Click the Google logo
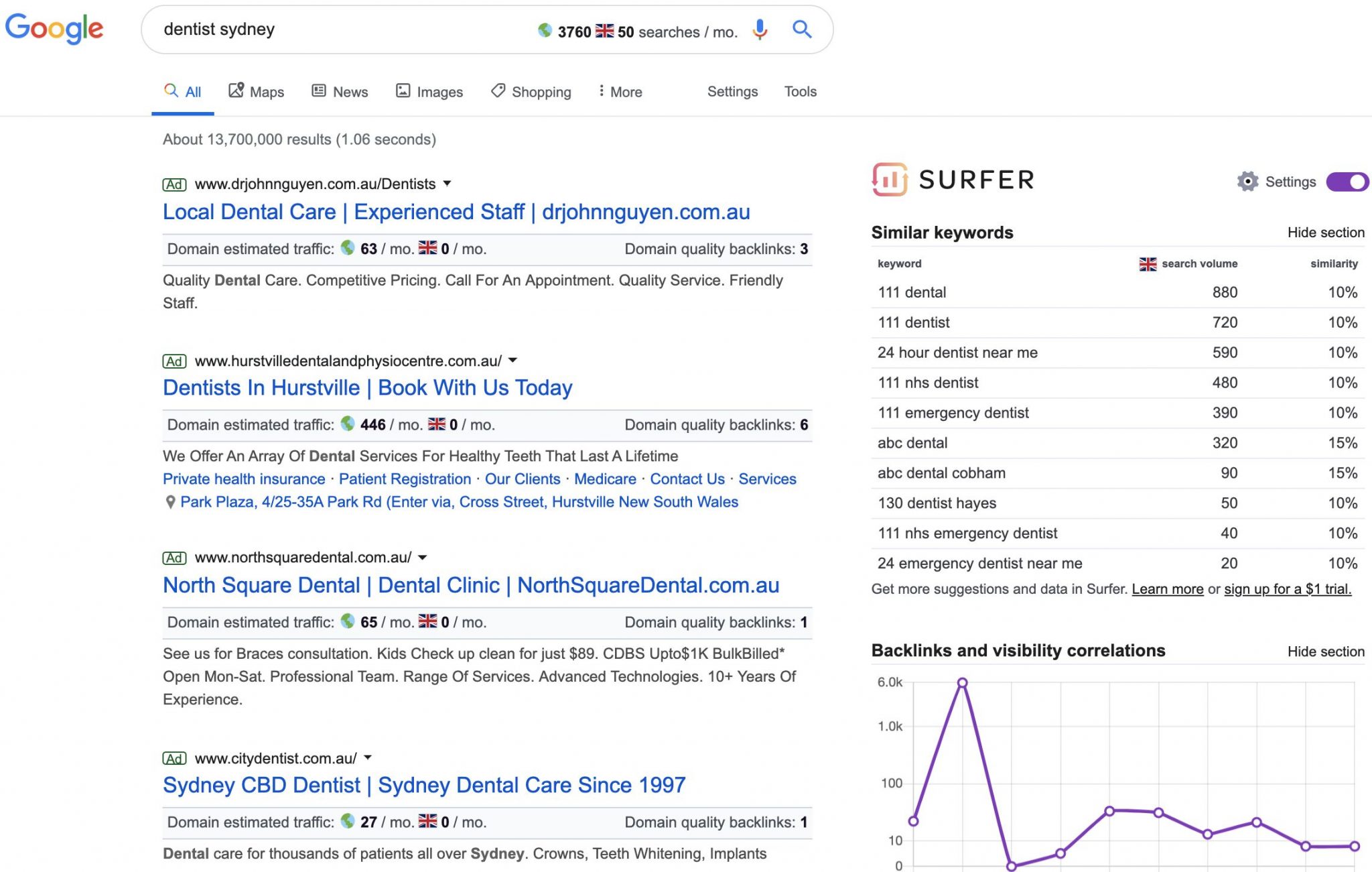 coord(56,28)
